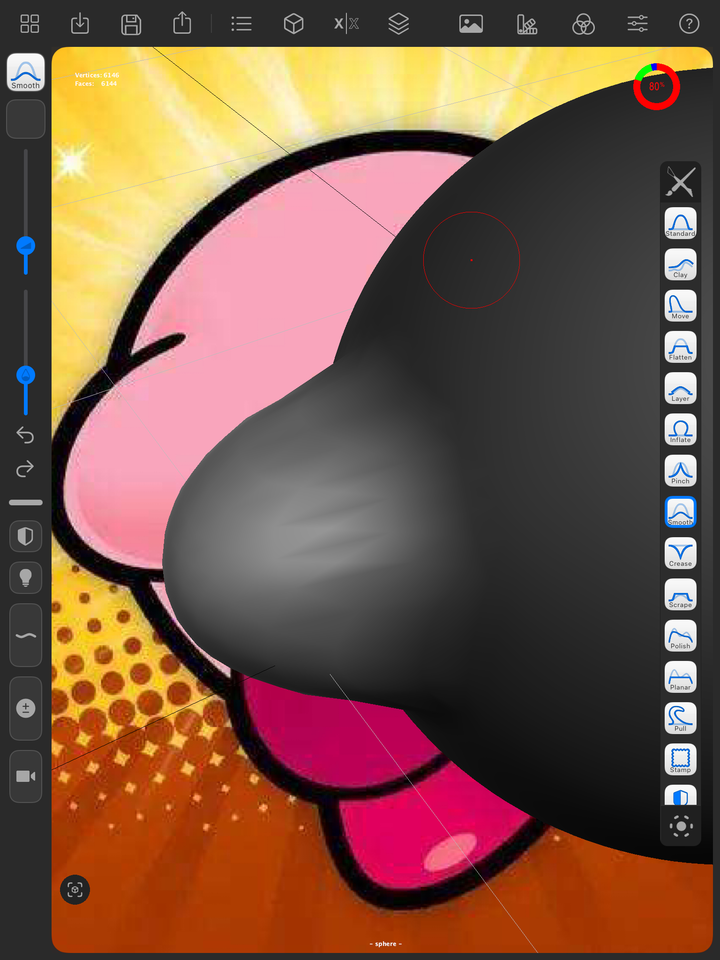Toggle the light bulb lighting button
Image resolution: width=720 pixels, height=960 pixels.
[26, 578]
